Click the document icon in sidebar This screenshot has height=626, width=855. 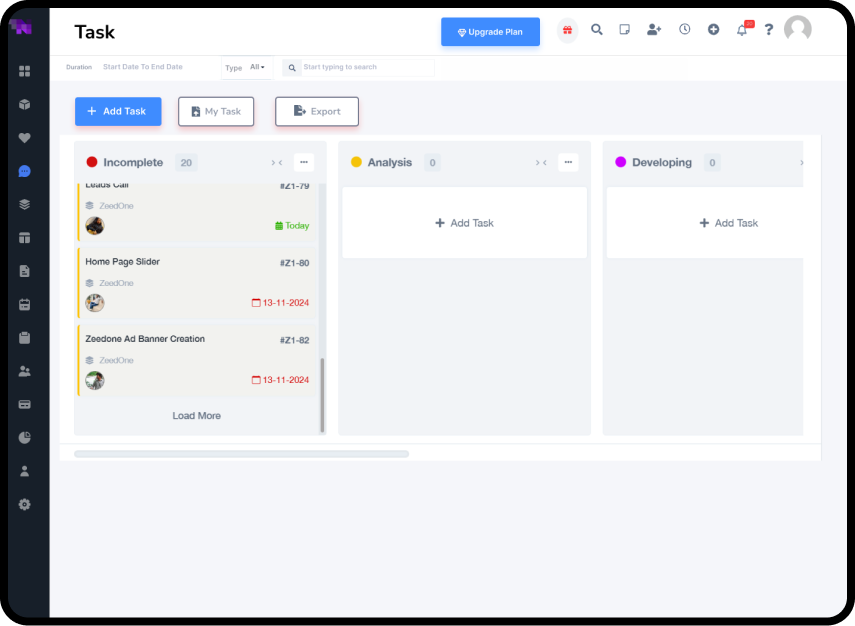coord(25,271)
